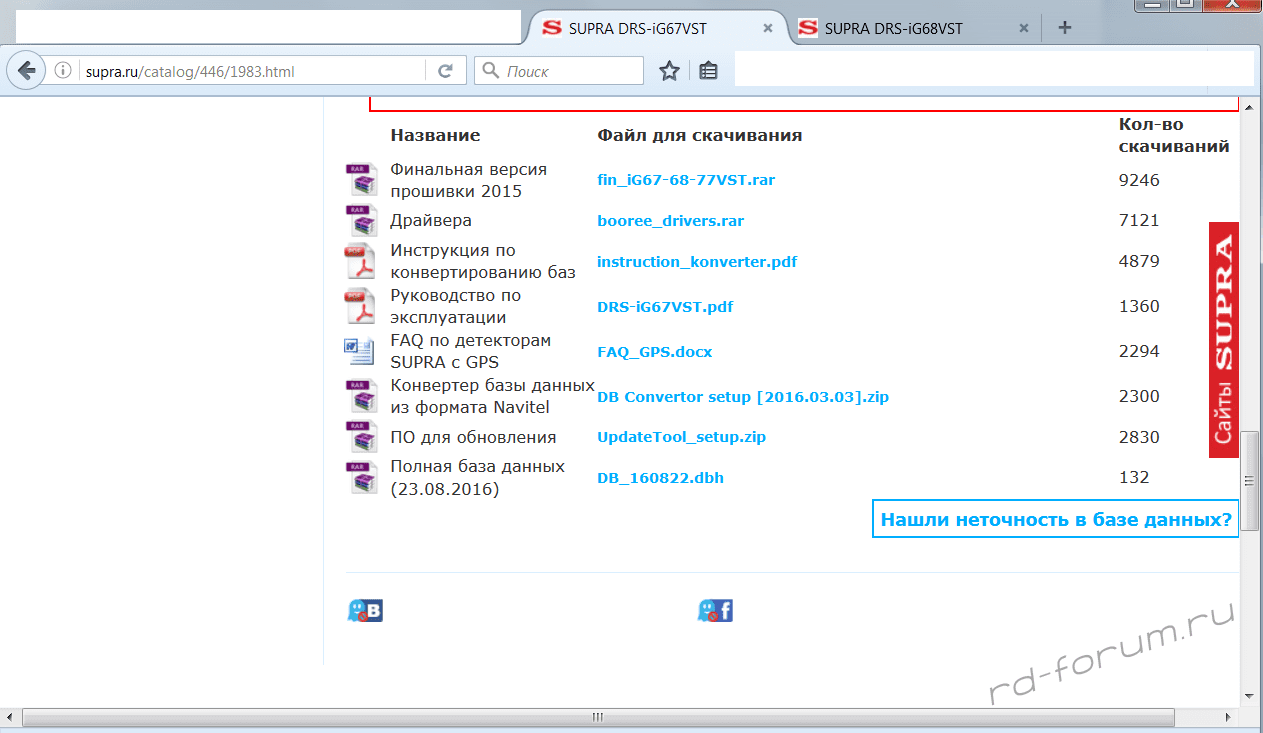The height and width of the screenshot is (733, 1263).
Task: Click the browser Back arrow button
Action: 26,70
